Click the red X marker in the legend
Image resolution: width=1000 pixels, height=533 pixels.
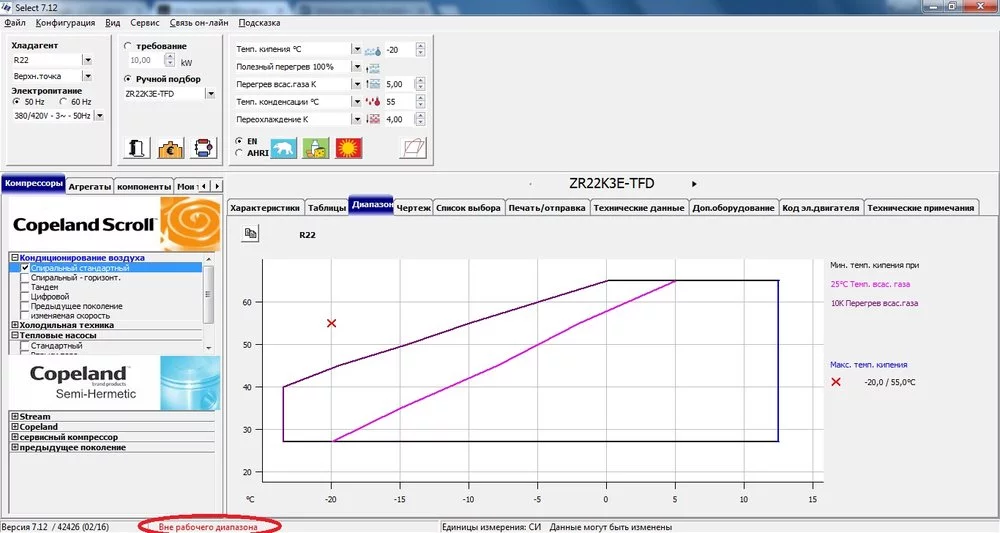[x=835, y=382]
